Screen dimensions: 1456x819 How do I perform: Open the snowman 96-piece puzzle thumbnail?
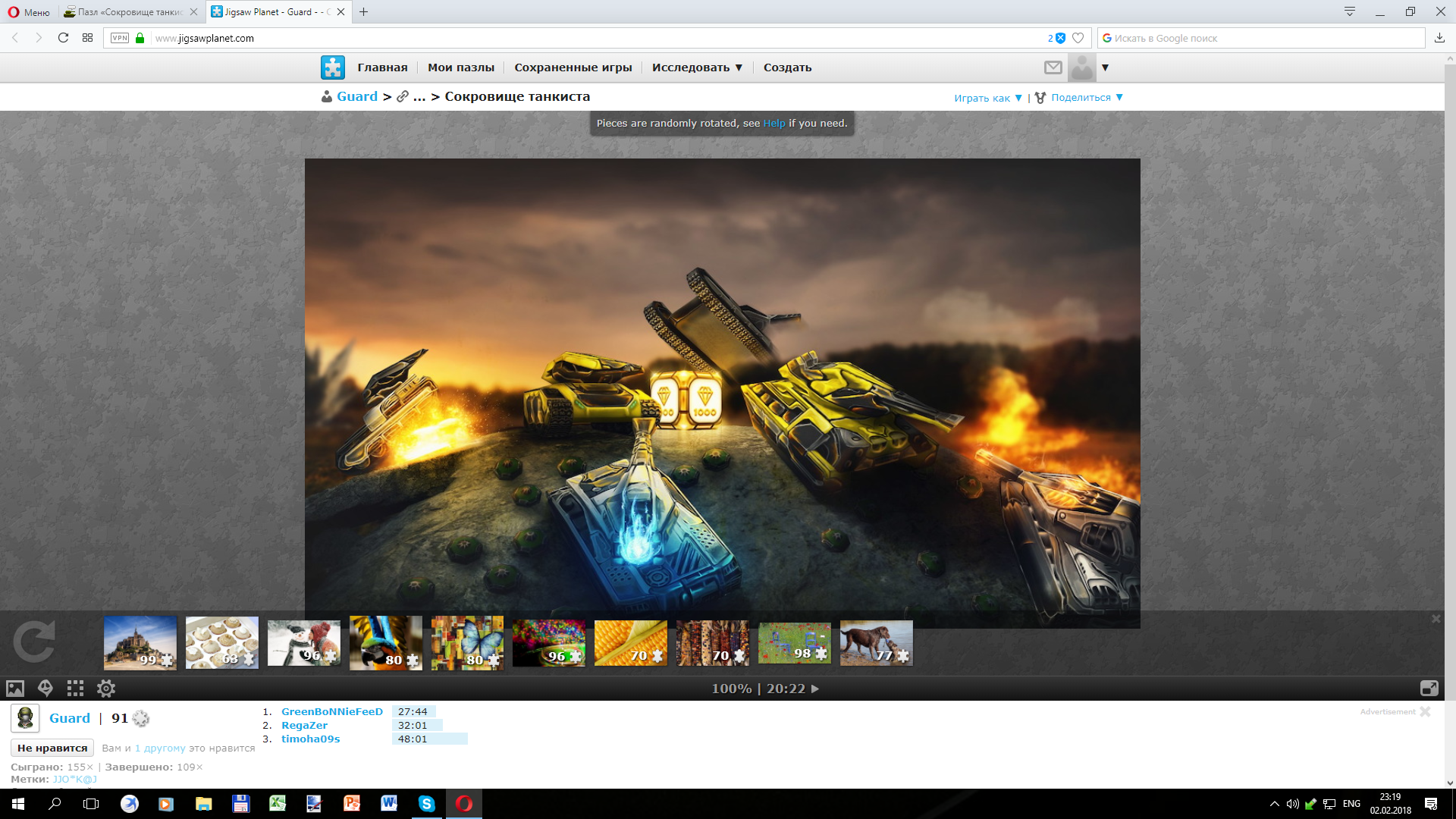(x=304, y=642)
